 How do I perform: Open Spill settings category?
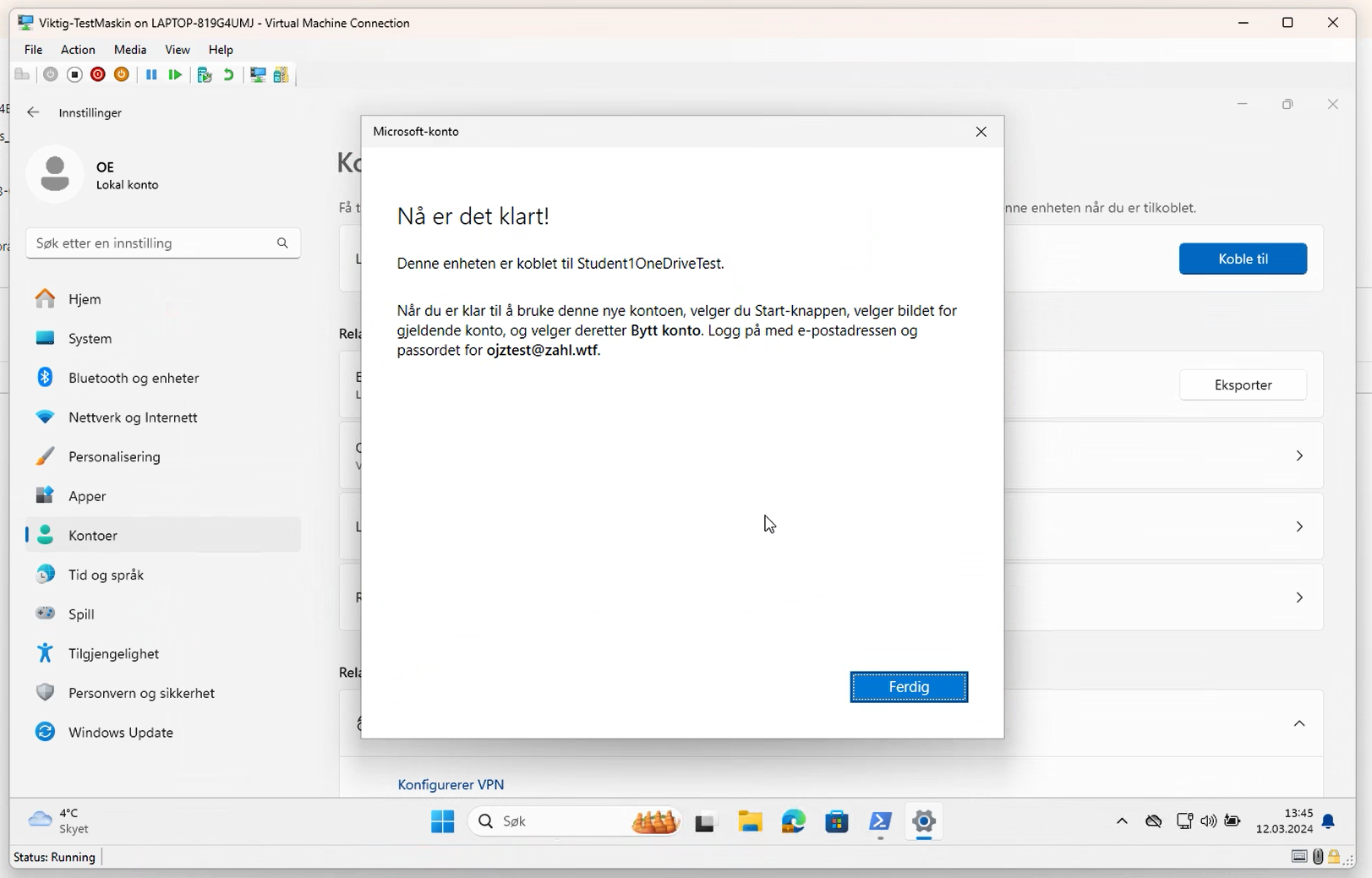163,614
